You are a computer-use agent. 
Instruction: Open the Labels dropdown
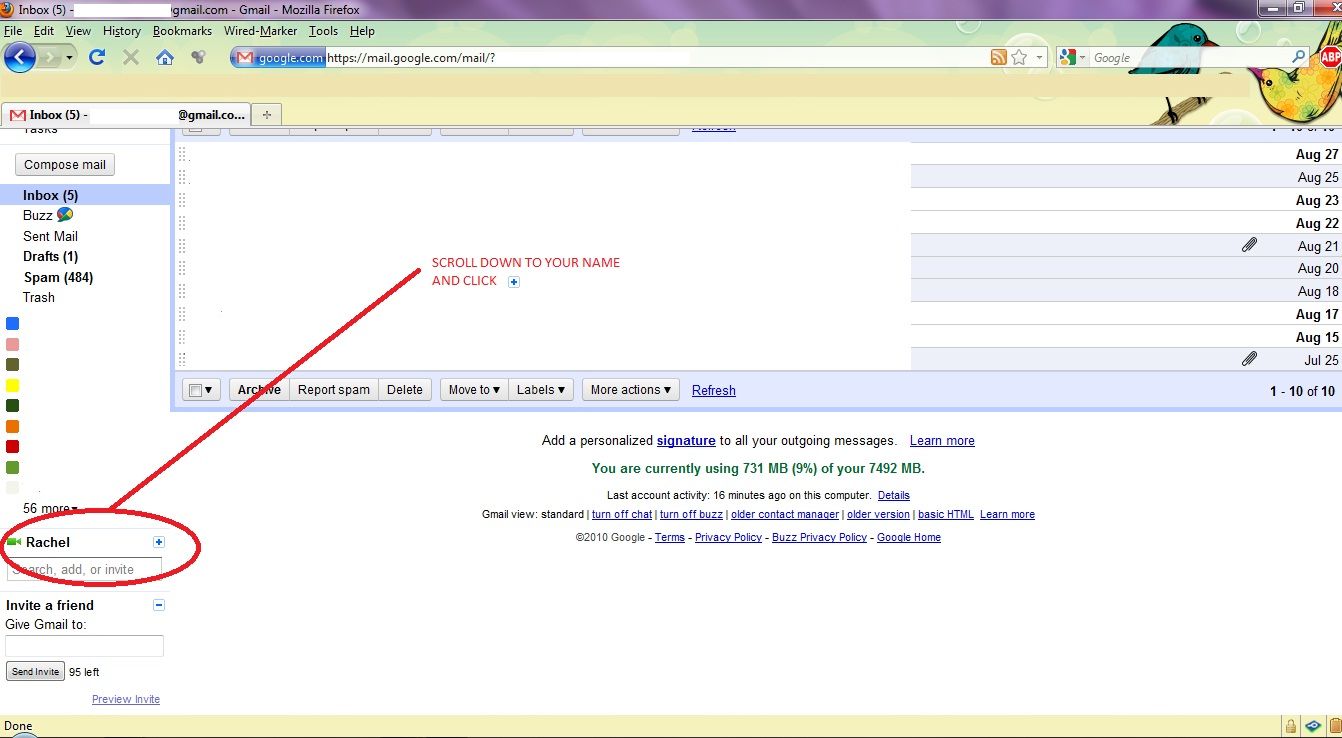click(x=540, y=390)
